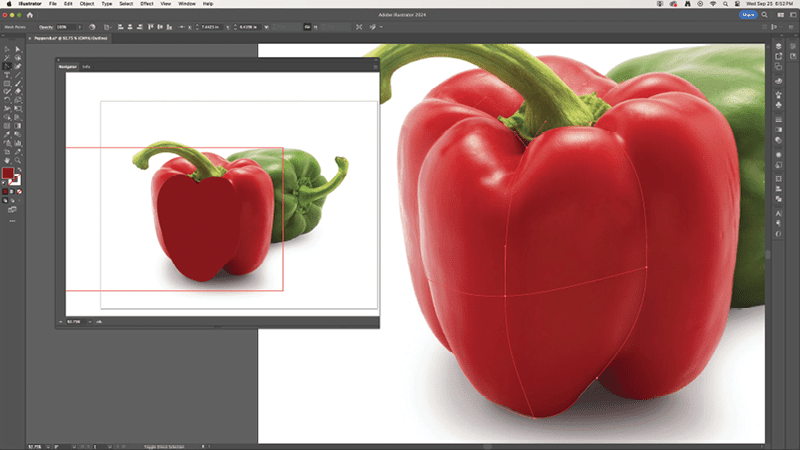800x450 pixels.
Task: Enable Draw Normal mode
Action: (x=5, y=201)
